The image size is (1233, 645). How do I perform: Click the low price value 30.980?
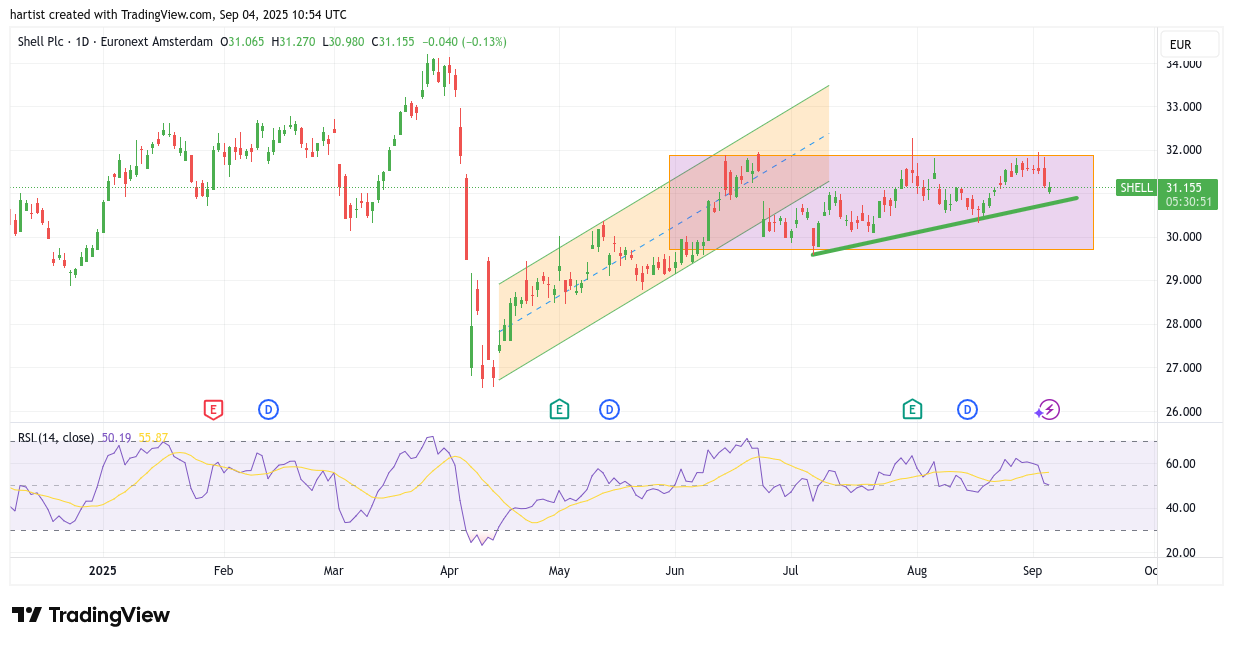(346, 42)
